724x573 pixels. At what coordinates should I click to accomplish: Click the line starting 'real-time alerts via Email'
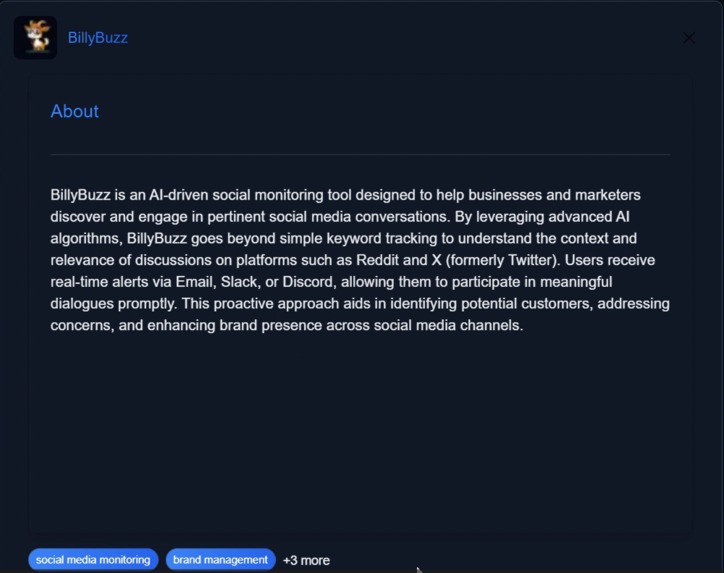click(331, 282)
